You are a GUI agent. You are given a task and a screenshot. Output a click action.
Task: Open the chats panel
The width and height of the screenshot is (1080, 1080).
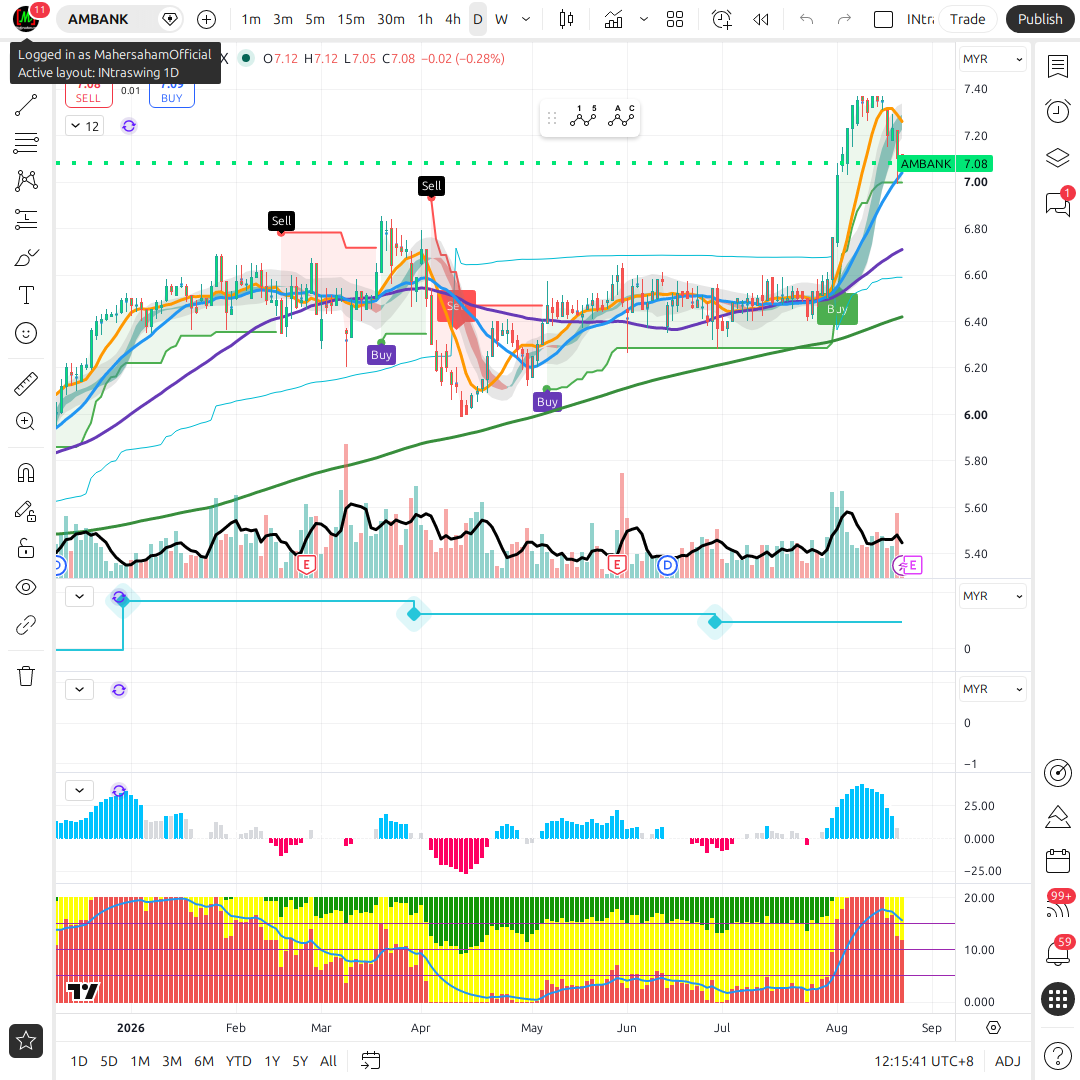coord(1058,203)
